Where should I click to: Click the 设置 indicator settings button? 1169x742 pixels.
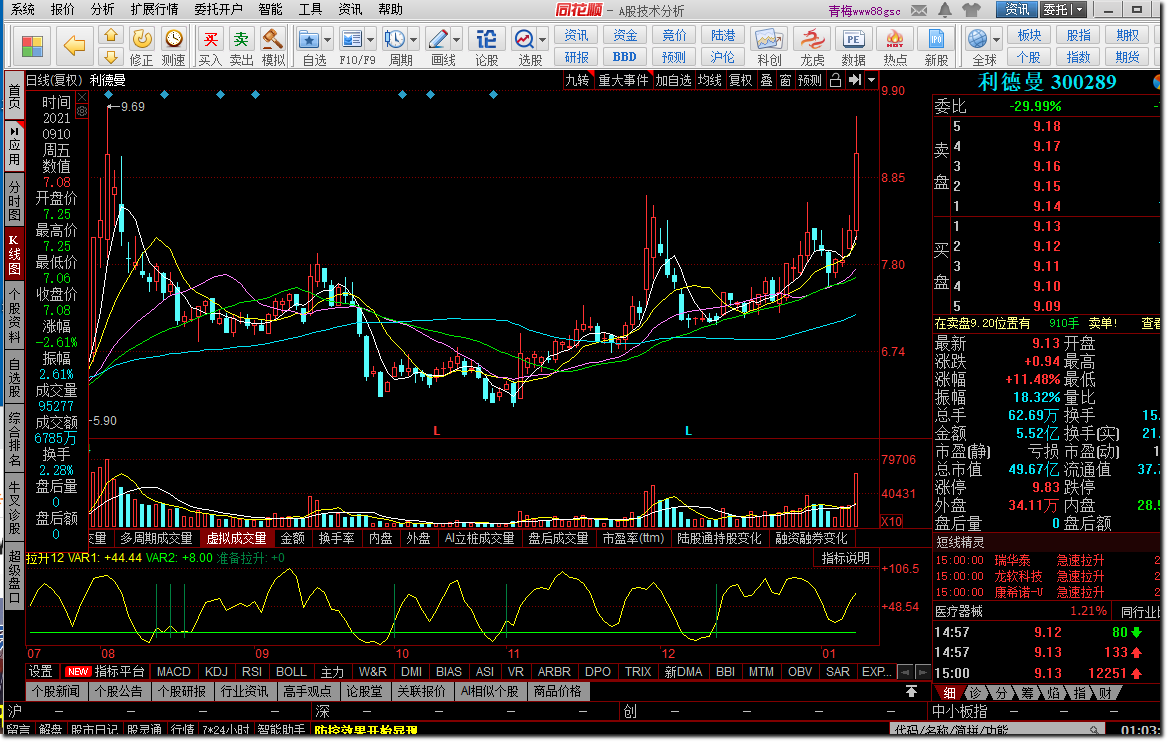click(40, 672)
